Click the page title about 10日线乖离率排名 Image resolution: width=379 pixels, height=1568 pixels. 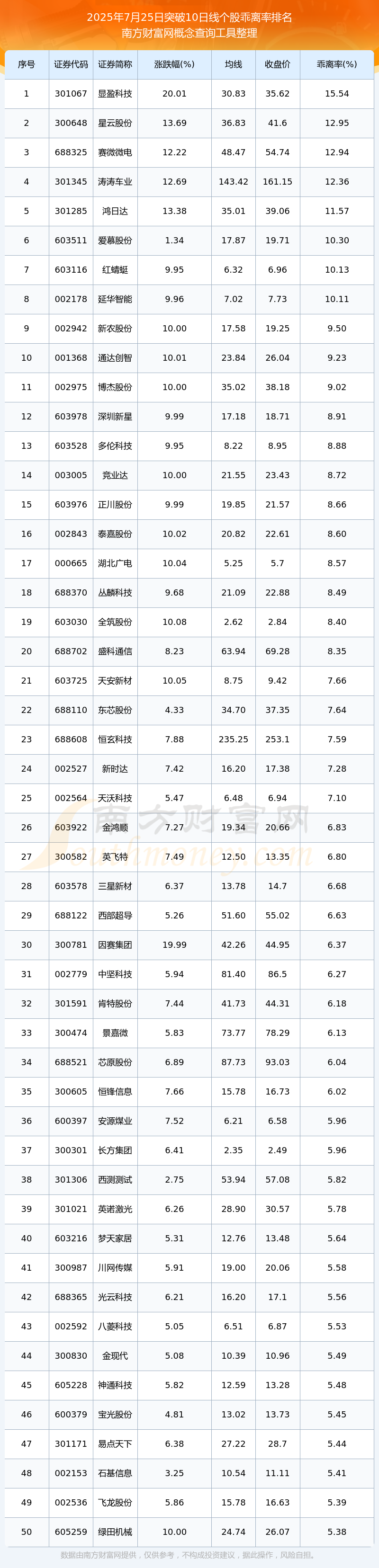(x=189, y=17)
